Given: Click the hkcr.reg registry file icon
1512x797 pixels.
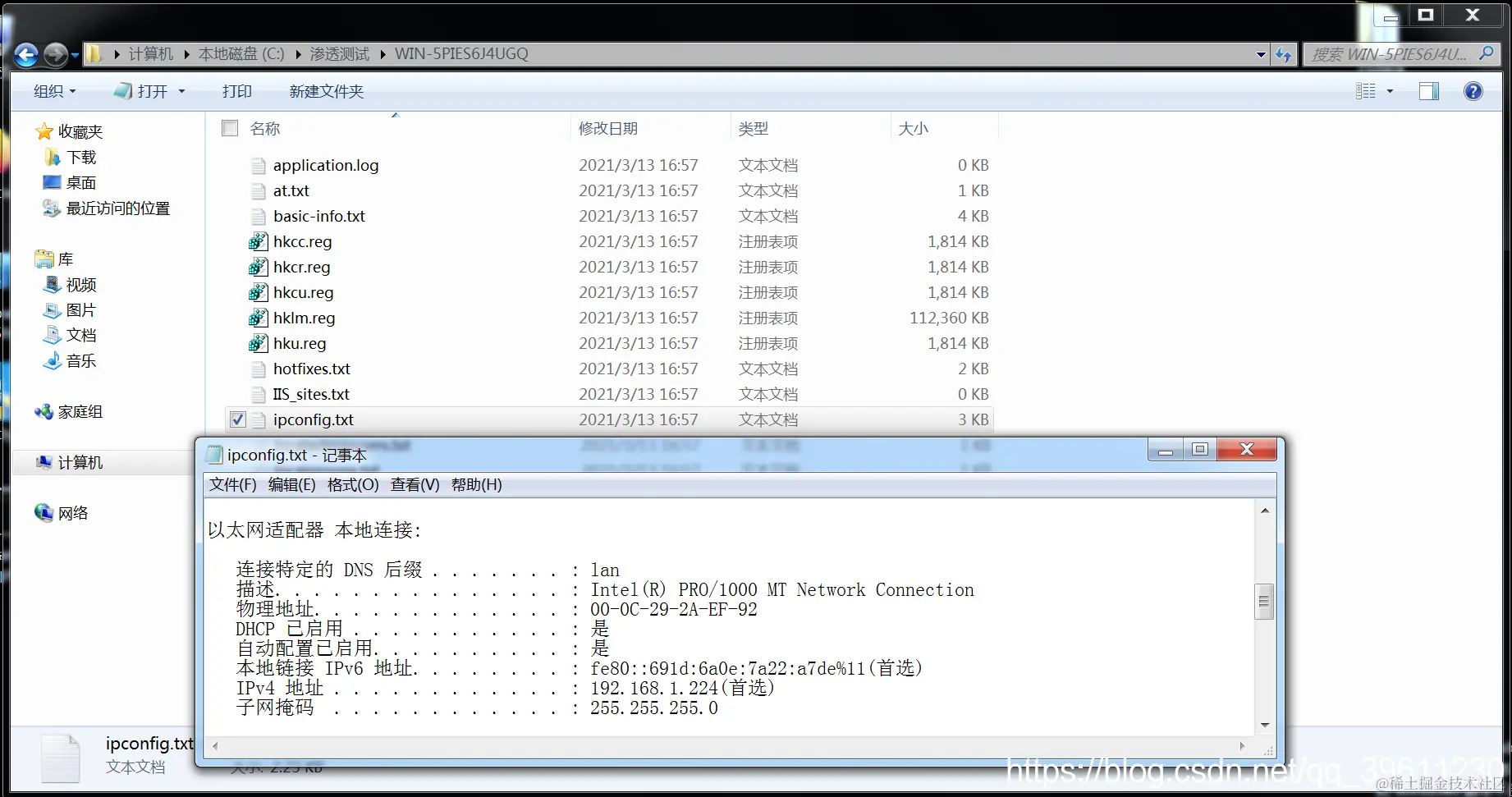Looking at the screenshot, I should point(258,267).
